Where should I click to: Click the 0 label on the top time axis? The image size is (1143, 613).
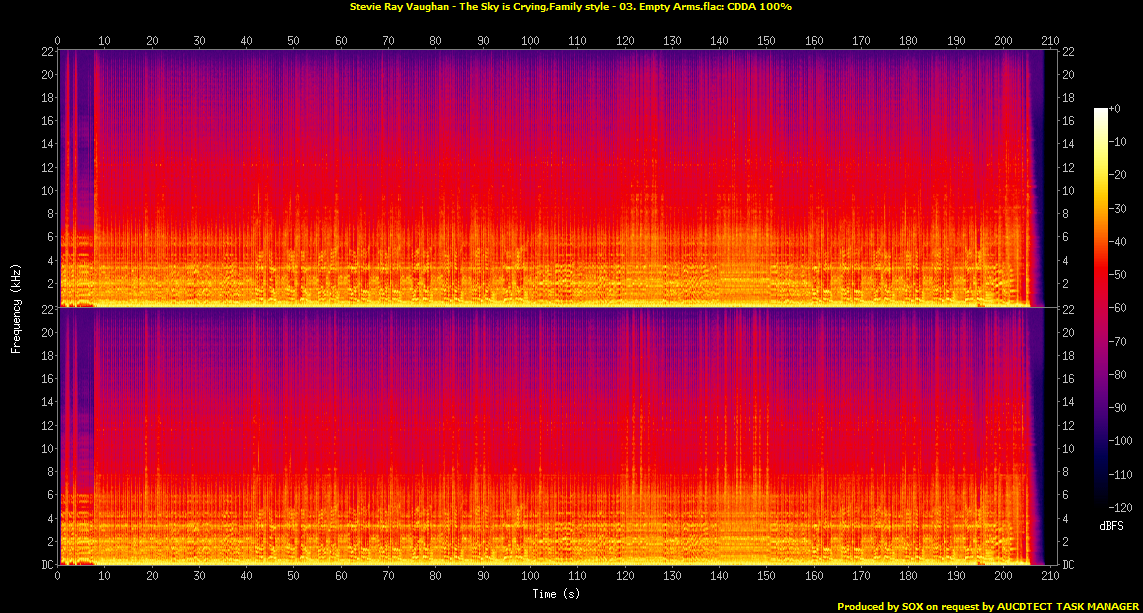click(58, 41)
